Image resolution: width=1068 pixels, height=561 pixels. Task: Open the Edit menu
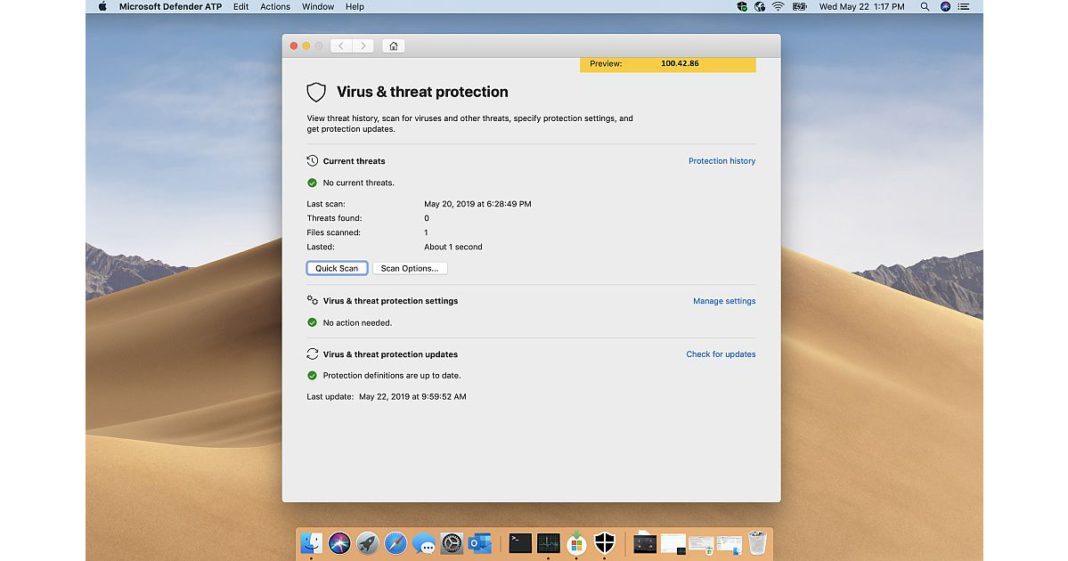241,7
